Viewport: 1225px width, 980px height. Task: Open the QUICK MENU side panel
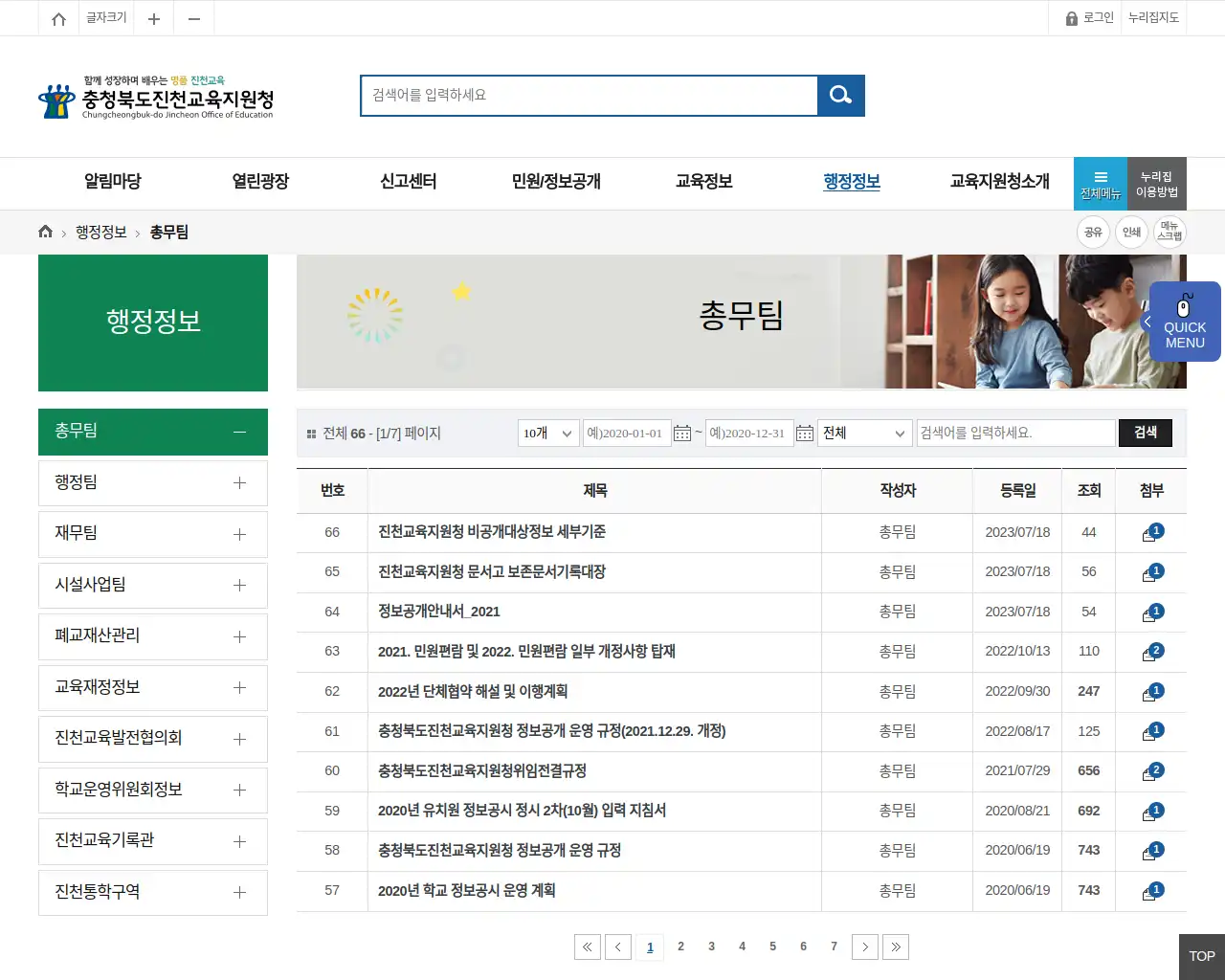pyautogui.click(x=1184, y=322)
